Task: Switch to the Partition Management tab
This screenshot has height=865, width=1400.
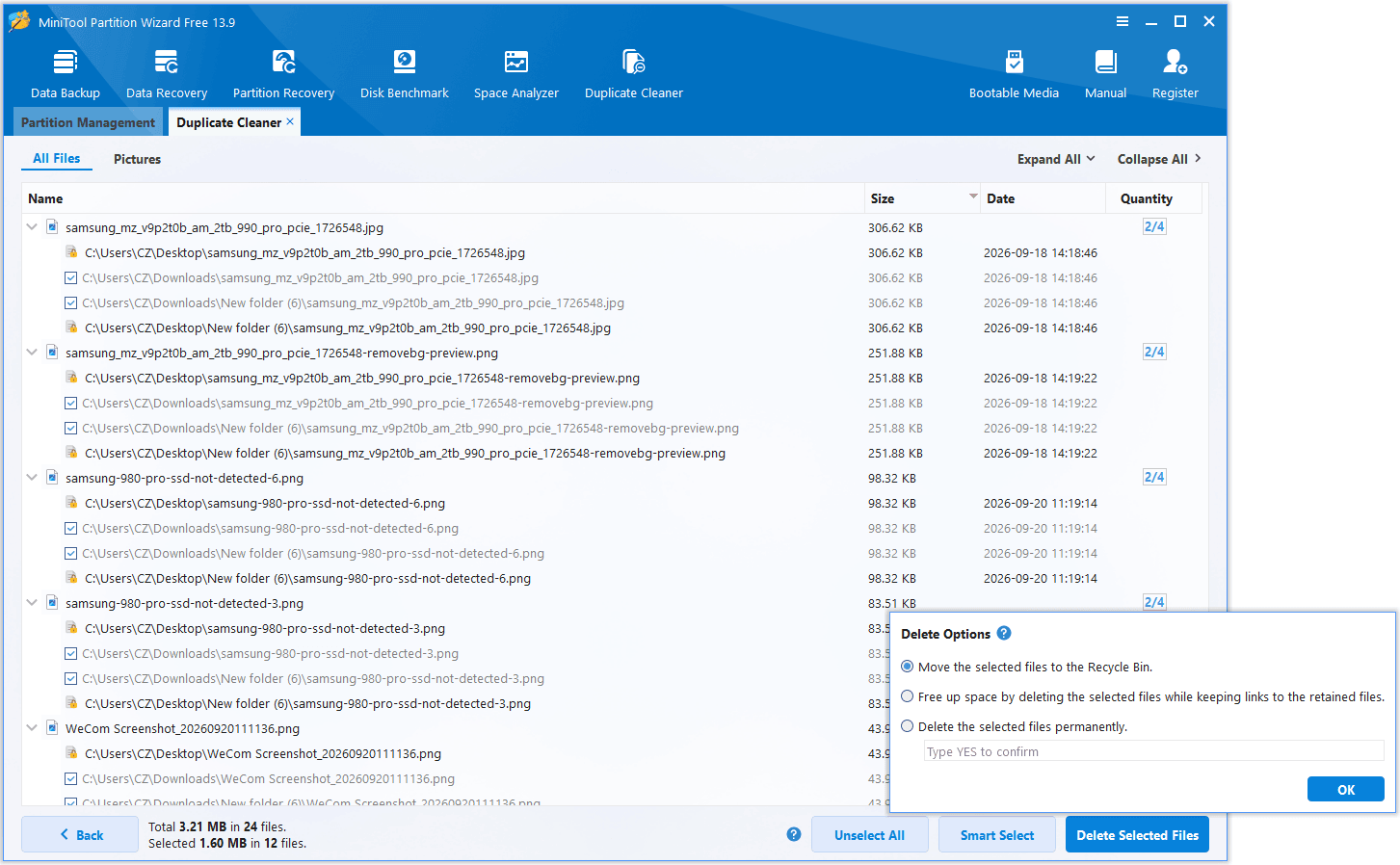Action: click(x=88, y=122)
